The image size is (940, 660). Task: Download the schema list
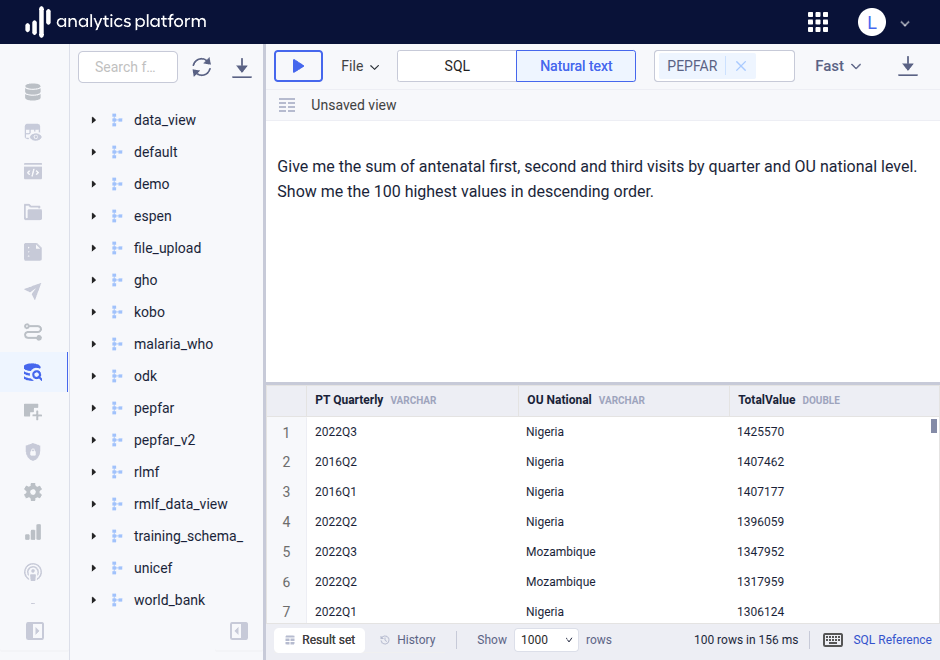pos(242,67)
